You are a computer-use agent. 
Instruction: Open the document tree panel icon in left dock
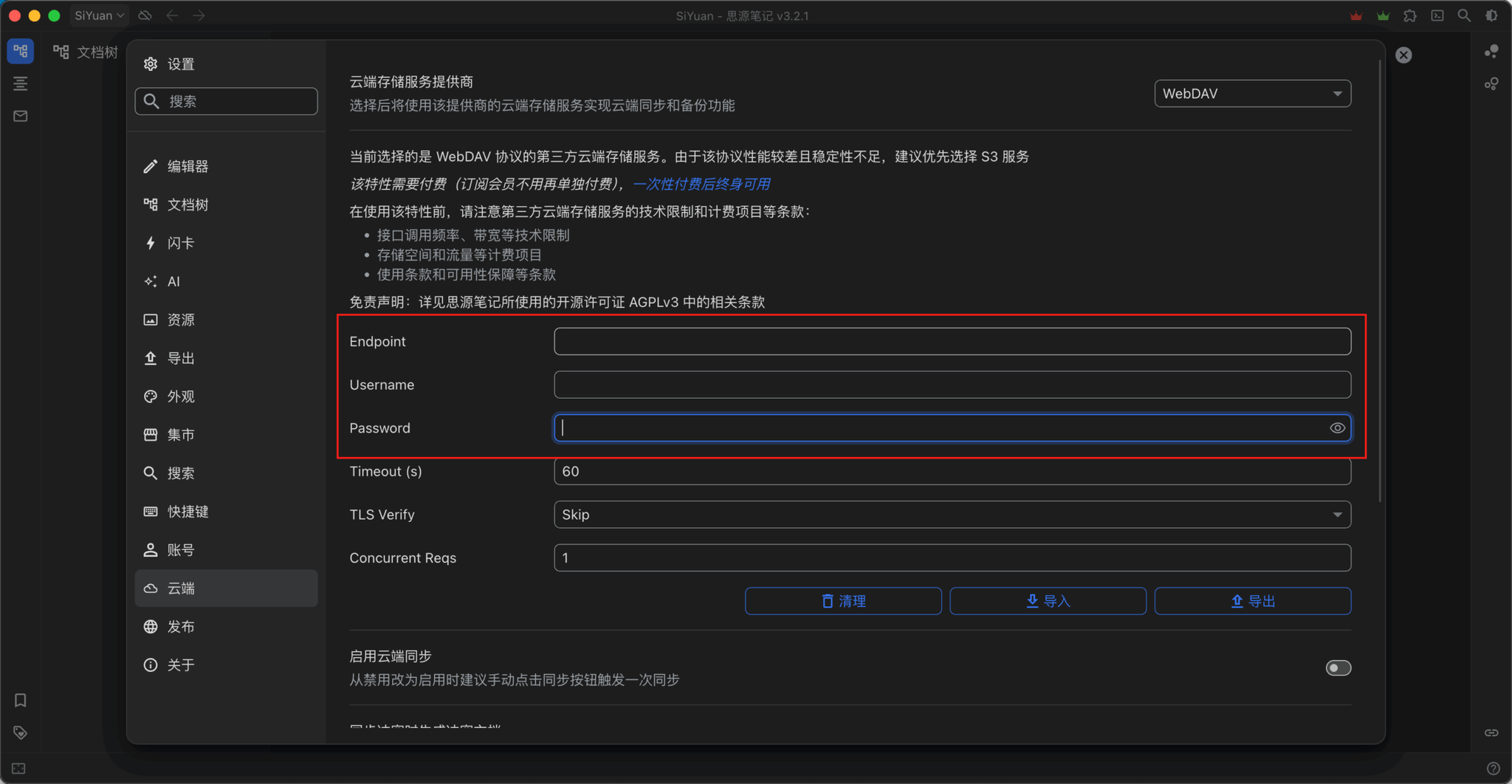click(x=21, y=51)
